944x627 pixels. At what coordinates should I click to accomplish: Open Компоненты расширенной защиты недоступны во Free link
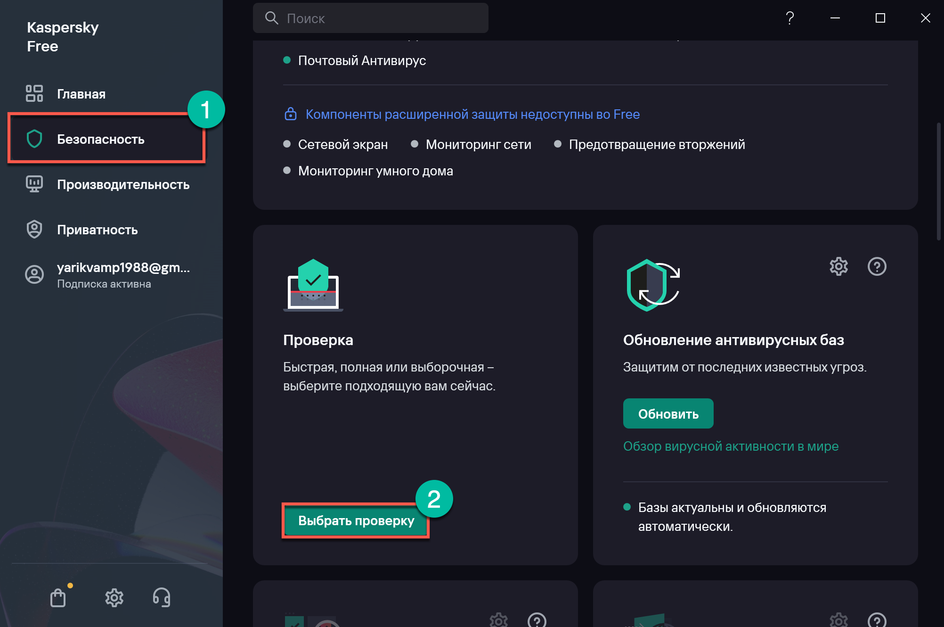click(x=473, y=114)
